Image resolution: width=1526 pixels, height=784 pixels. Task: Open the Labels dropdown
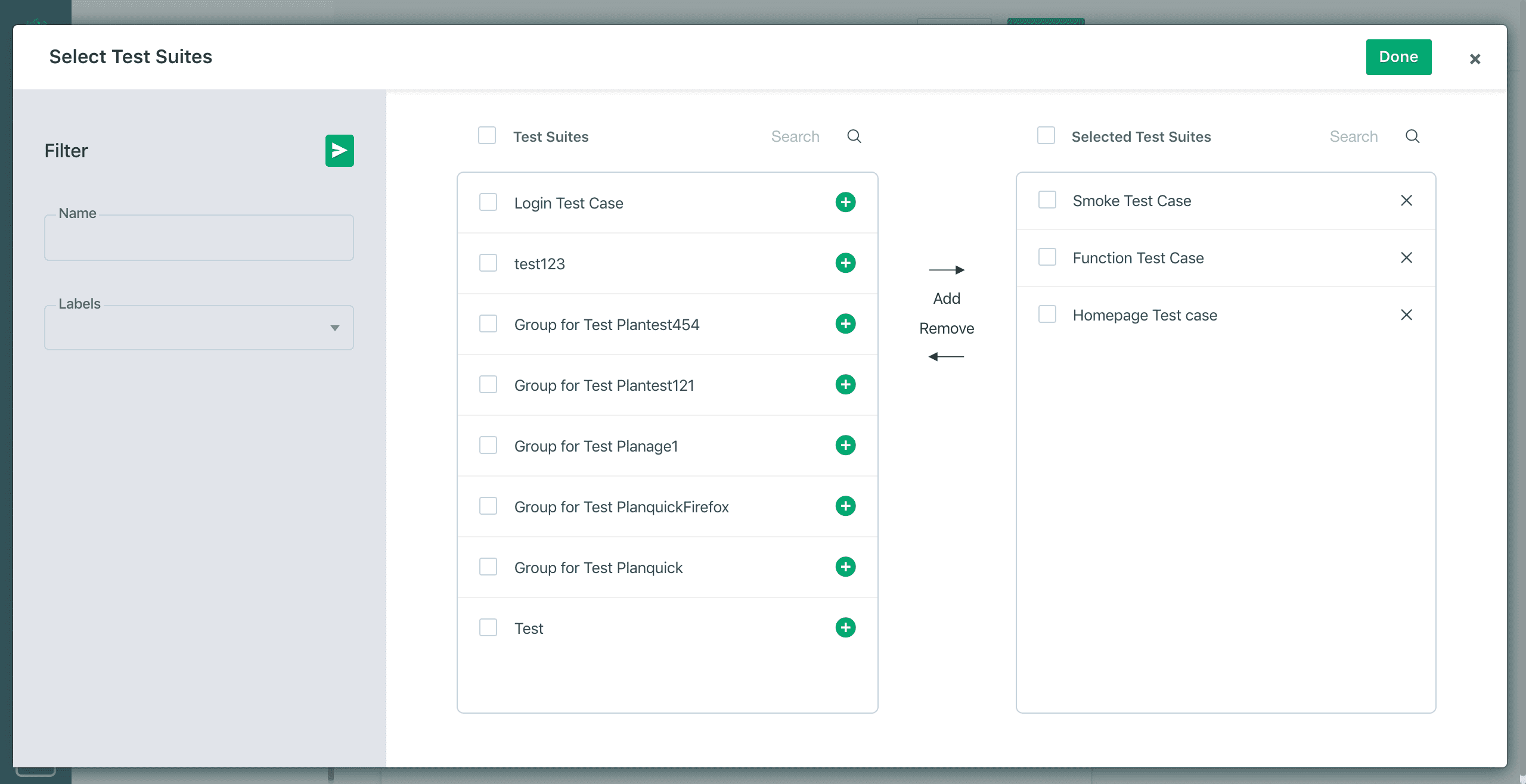pos(334,327)
